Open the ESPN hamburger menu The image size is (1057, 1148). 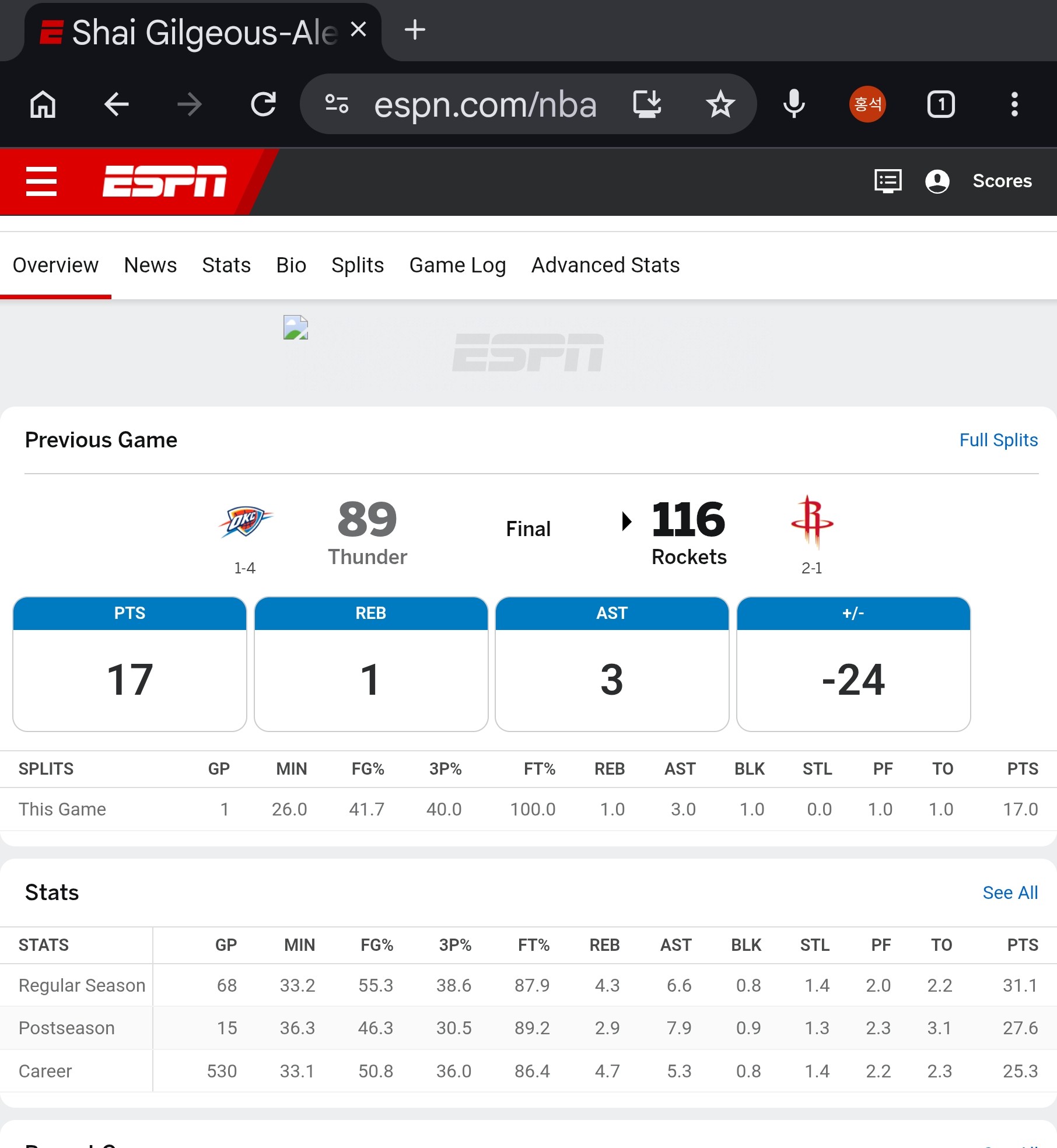[41, 181]
